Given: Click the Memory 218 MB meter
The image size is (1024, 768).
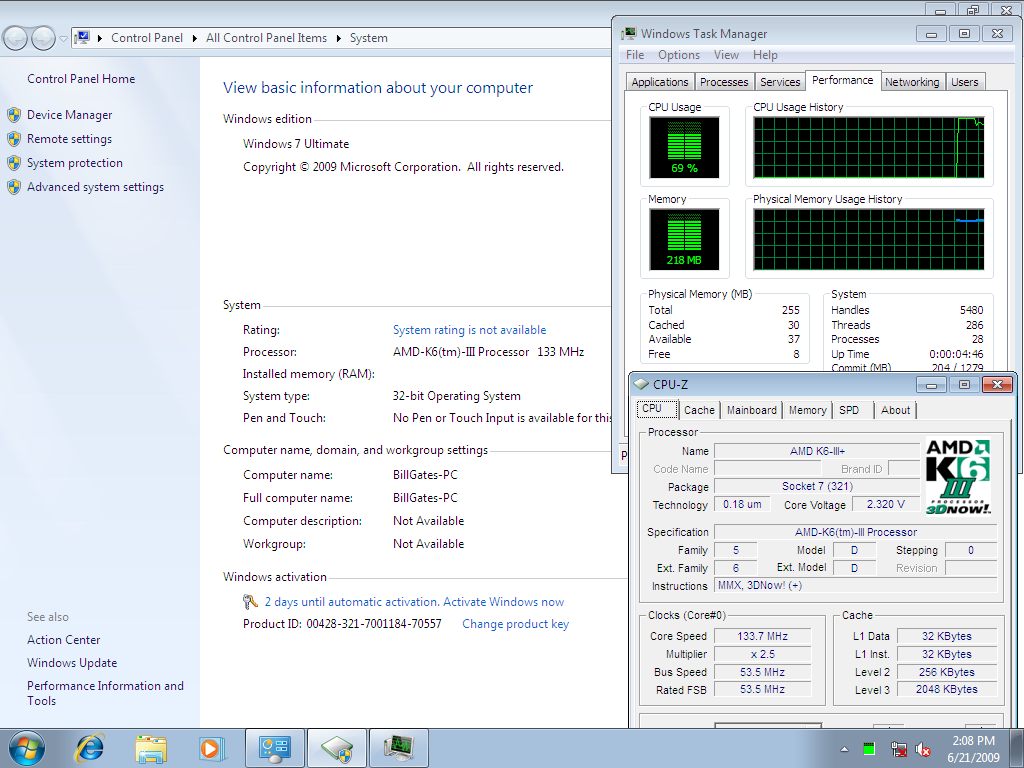Looking at the screenshot, I should click(684, 240).
